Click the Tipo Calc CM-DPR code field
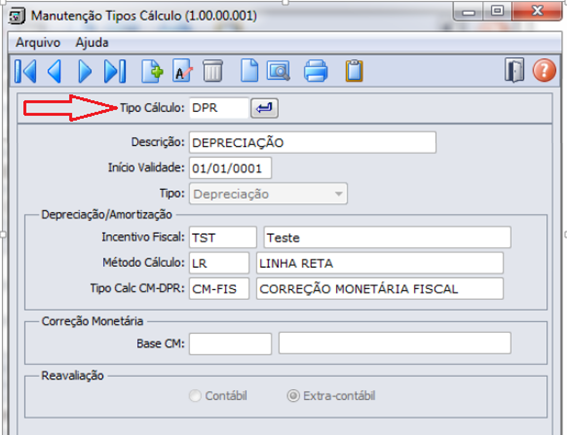Image resolution: width=567 pixels, height=435 pixels. coord(219,289)
